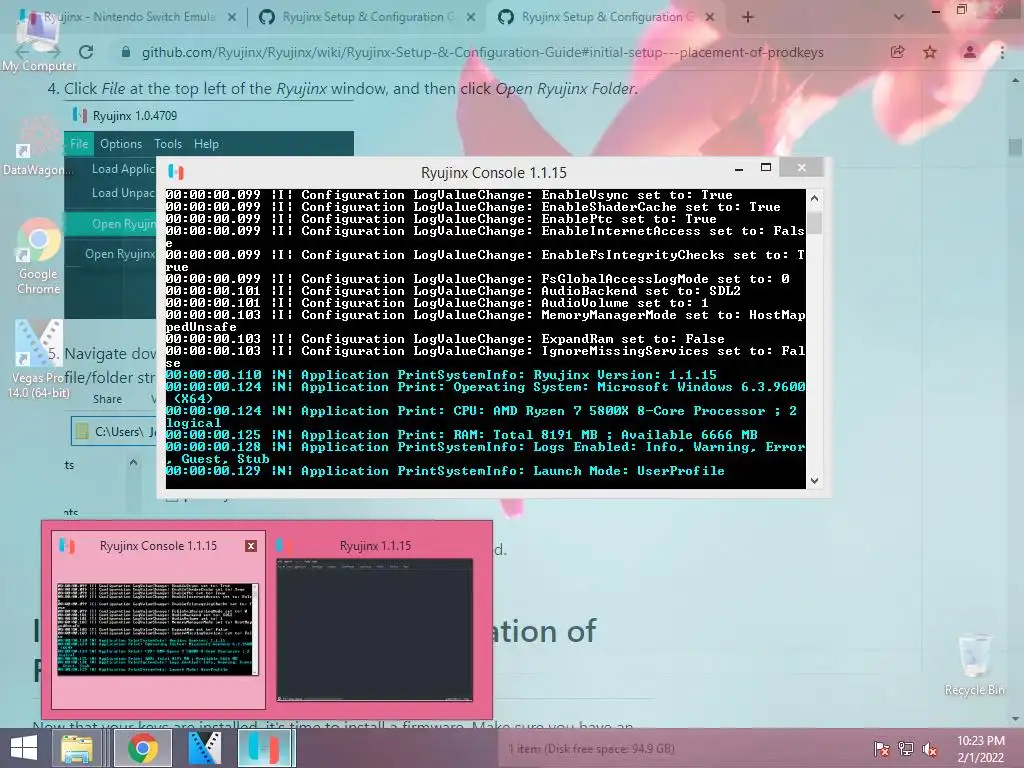This screenshot has height=768, width=1024.
Task: Bookmark this page with the star icon
Action: (930, 52)
